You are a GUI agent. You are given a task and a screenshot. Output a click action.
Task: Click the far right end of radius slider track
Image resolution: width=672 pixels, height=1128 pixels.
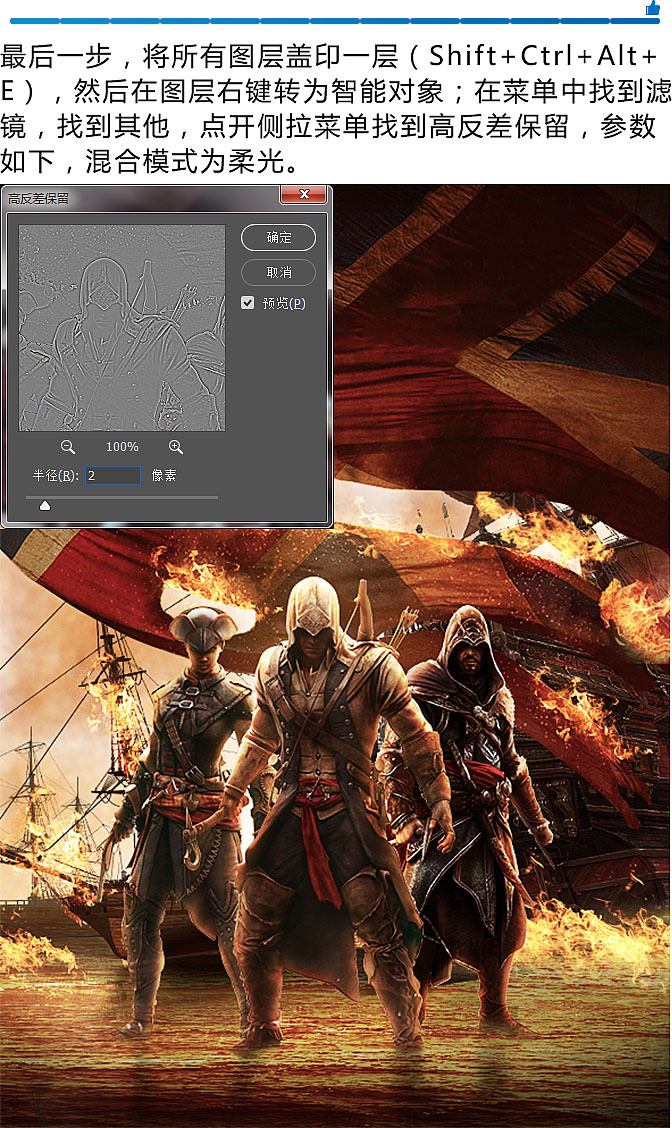point(216,497)
